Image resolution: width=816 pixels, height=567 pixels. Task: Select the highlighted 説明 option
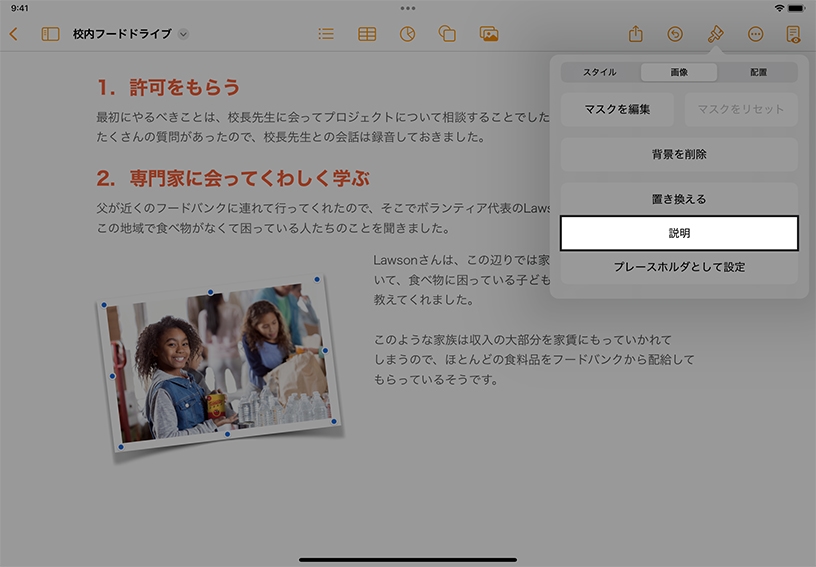point(679,233)
